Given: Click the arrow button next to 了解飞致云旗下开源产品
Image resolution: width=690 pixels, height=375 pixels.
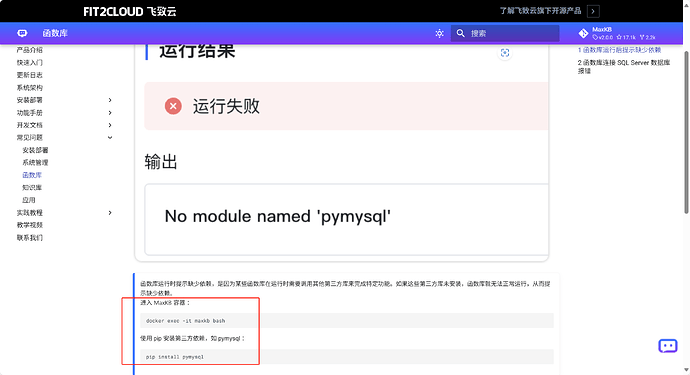Looking at the screenshot, I should coord(593,11).
